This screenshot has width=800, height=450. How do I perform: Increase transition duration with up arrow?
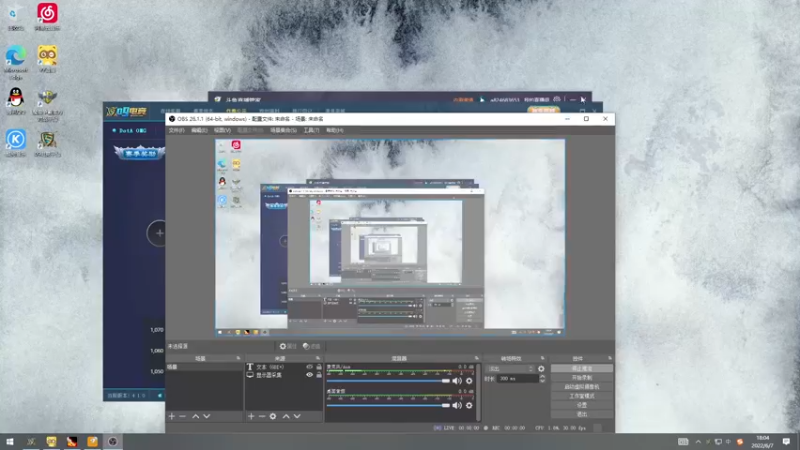(542, 377)
